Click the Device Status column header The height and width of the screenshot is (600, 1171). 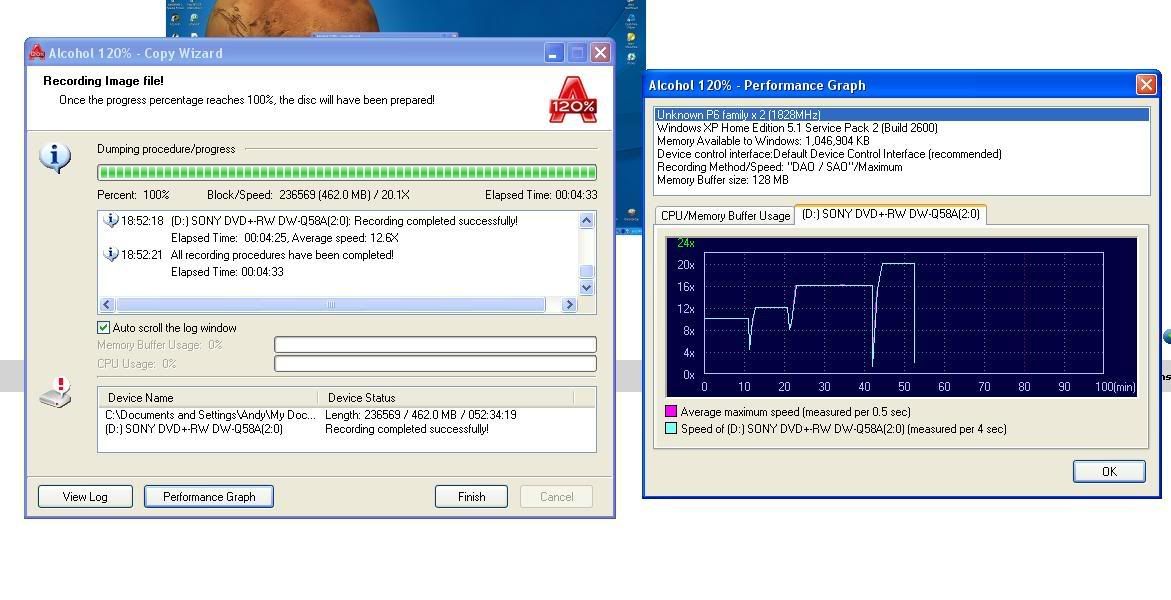coord(445,398)
